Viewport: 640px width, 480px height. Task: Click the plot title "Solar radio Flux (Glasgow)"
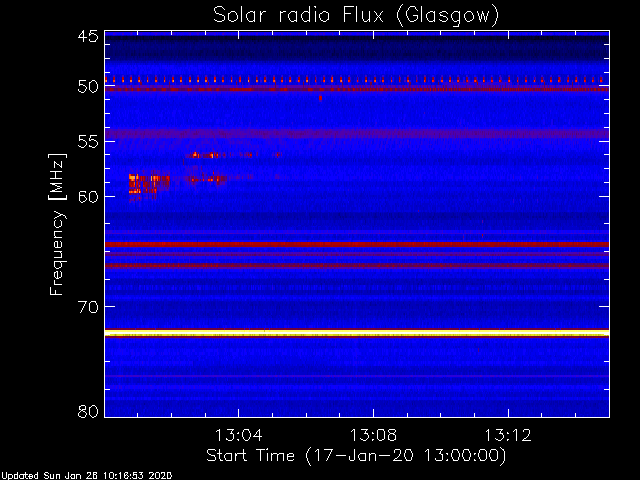pyautogui.click(x=356, y=16)
